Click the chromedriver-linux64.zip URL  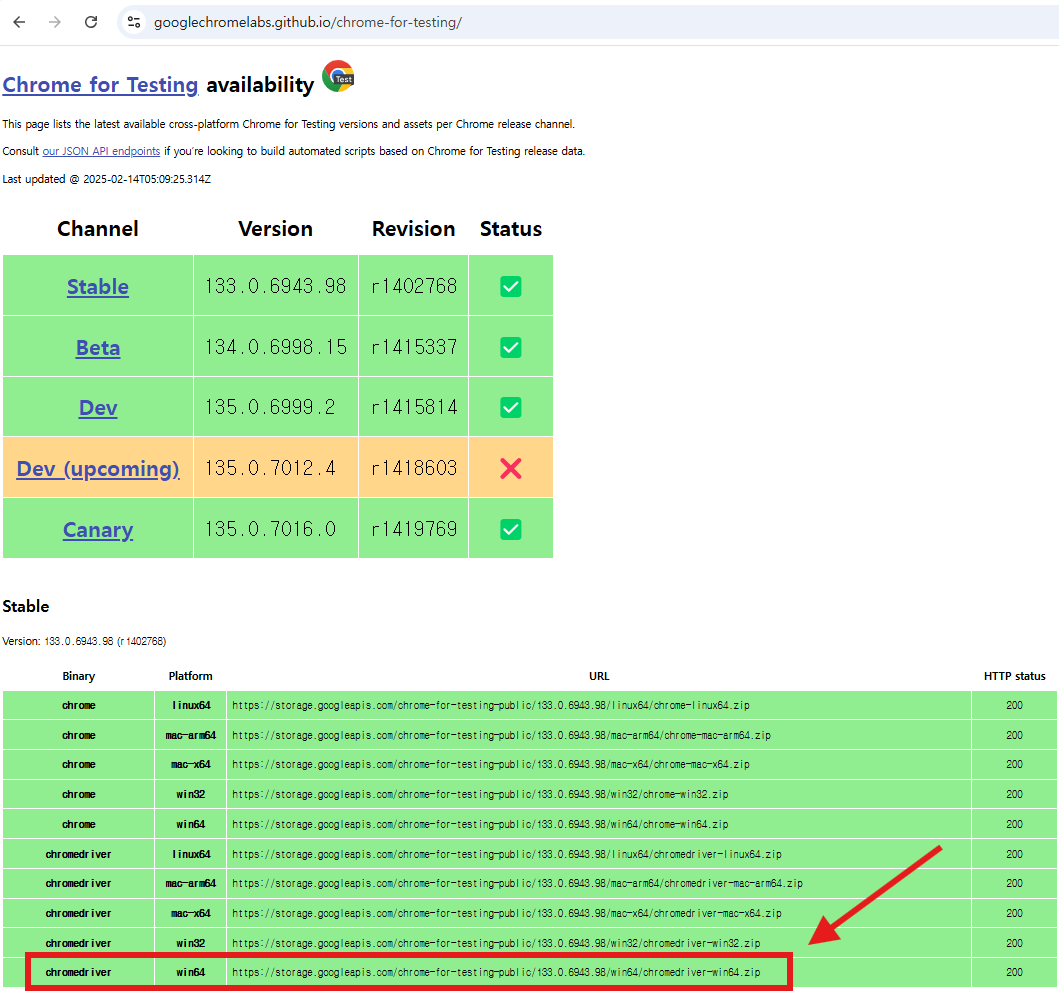click(x=507, y=854)
